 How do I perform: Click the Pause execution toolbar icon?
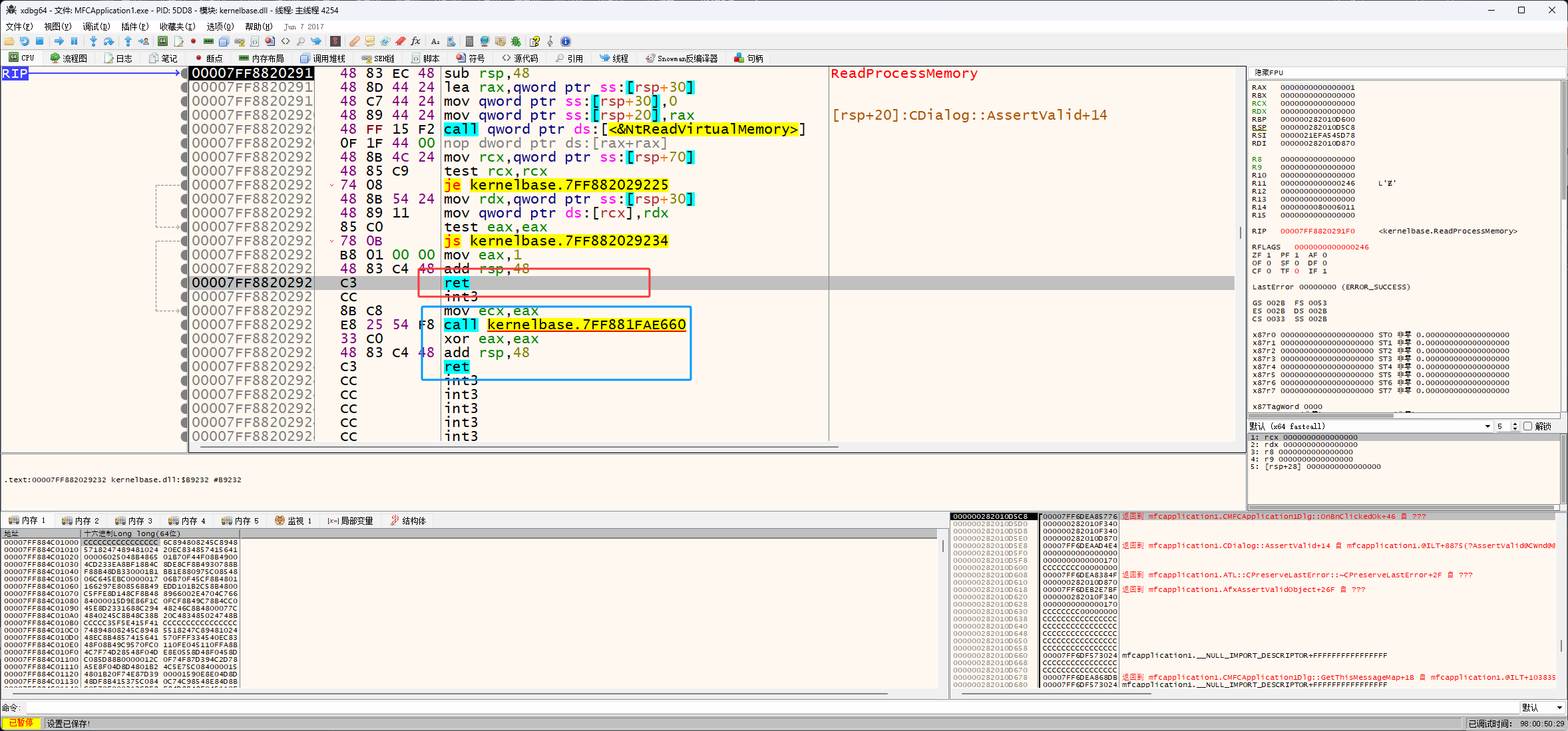click(74, 41)
